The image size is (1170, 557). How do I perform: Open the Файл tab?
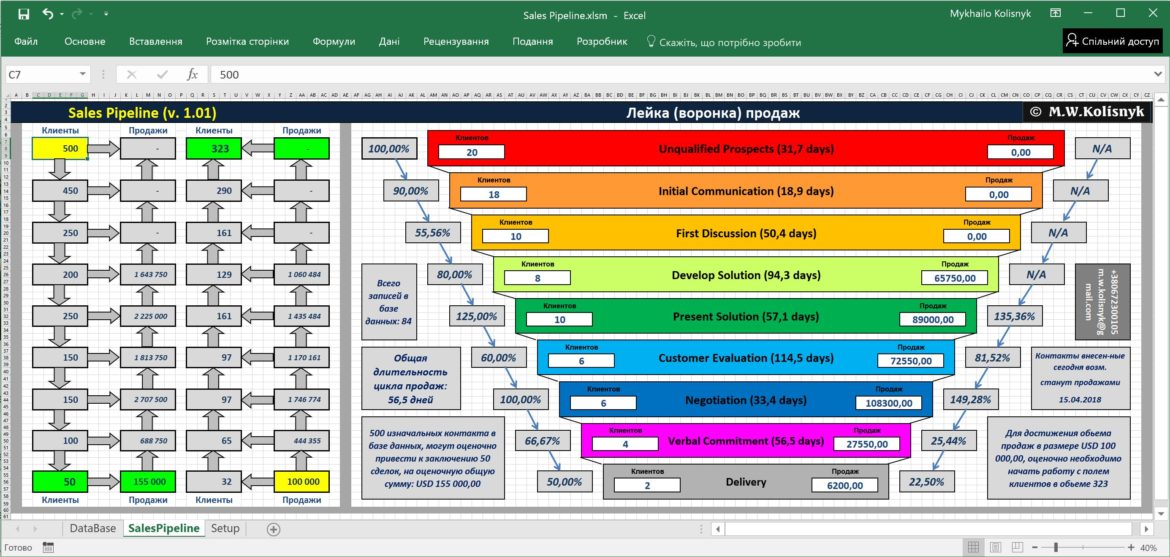(26, 42)
